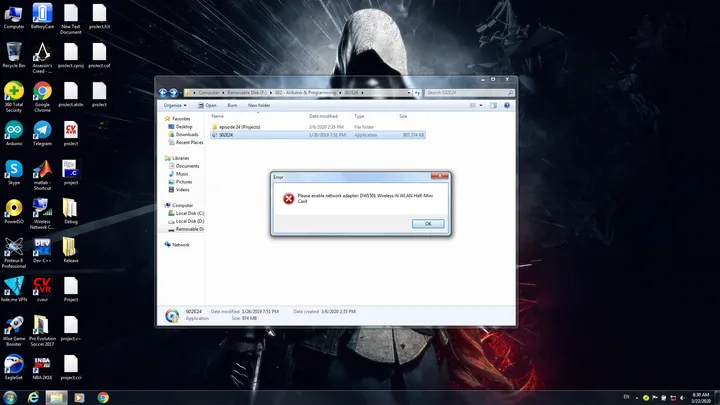The width and height of the screenshot is (720, 405).
Task: Sort by the Date modified column
Action: (x=323, y=116)
